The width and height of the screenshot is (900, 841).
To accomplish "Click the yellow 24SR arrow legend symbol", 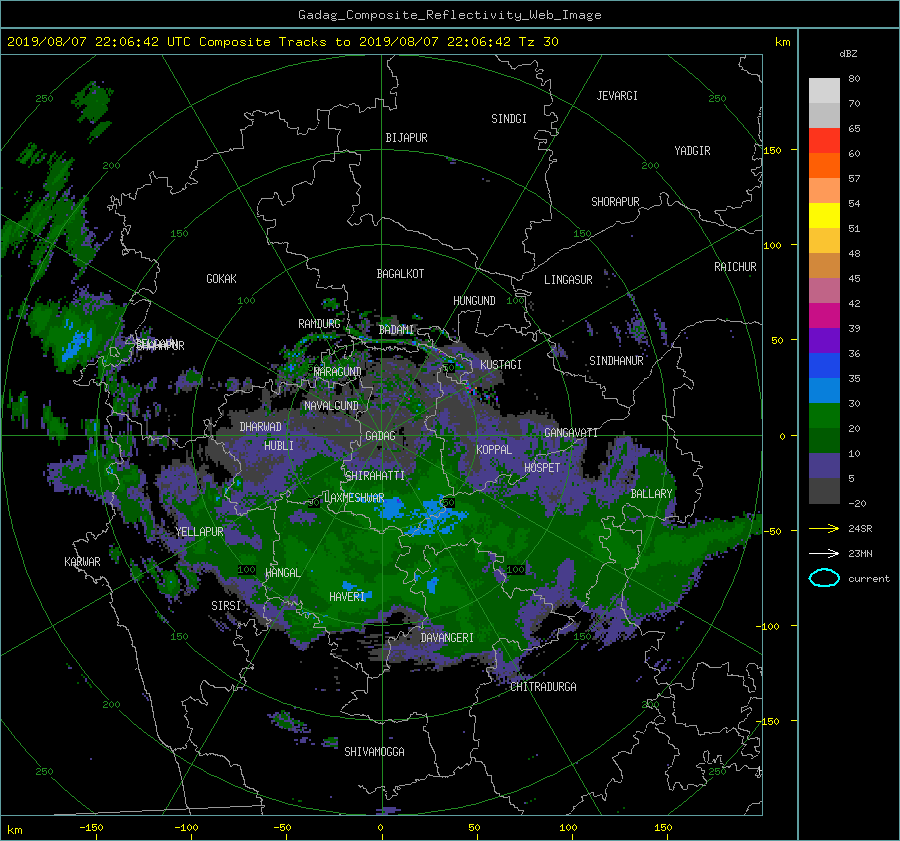I will tap(824, 529).
